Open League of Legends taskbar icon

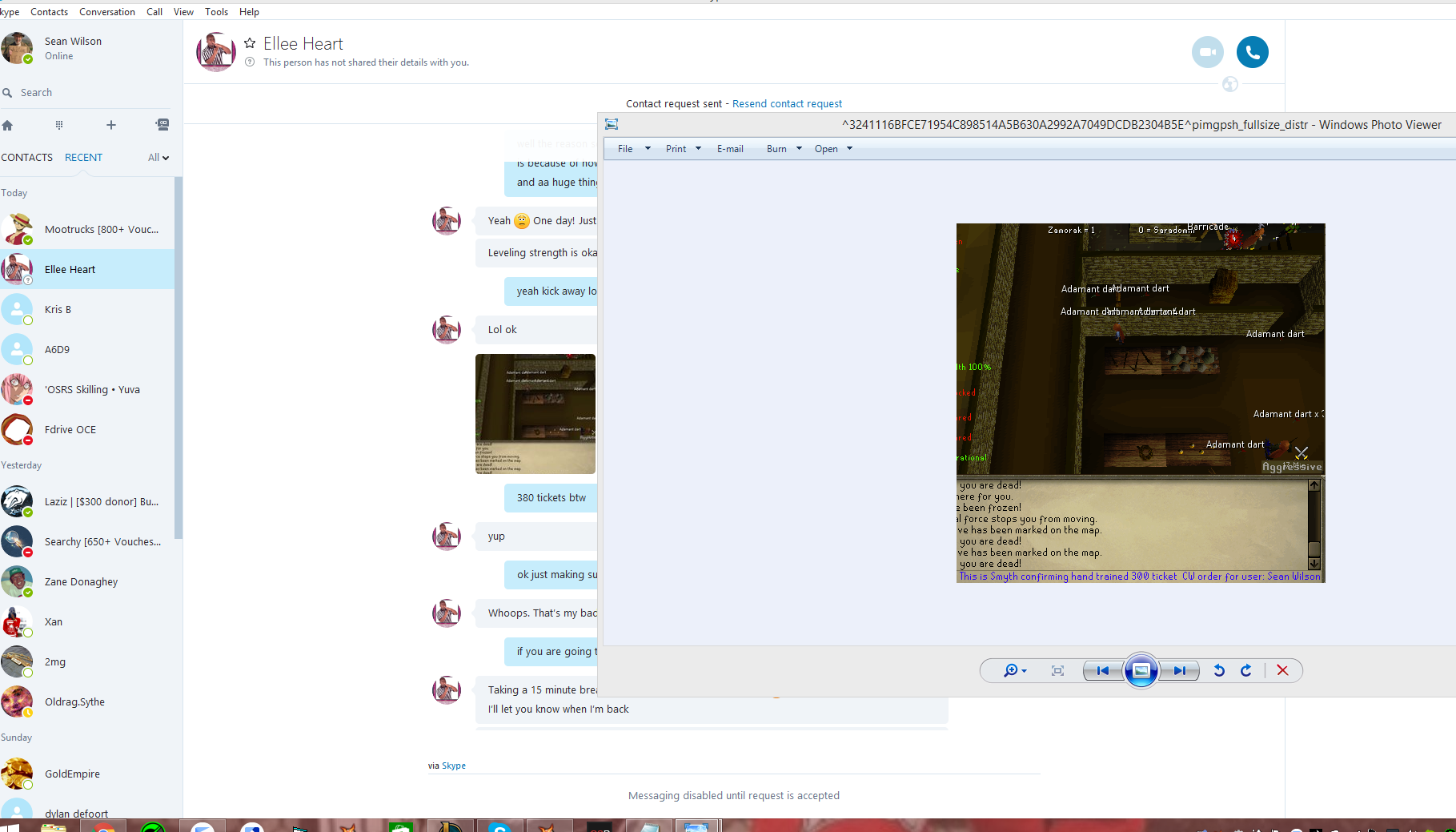tap(451, 826)
